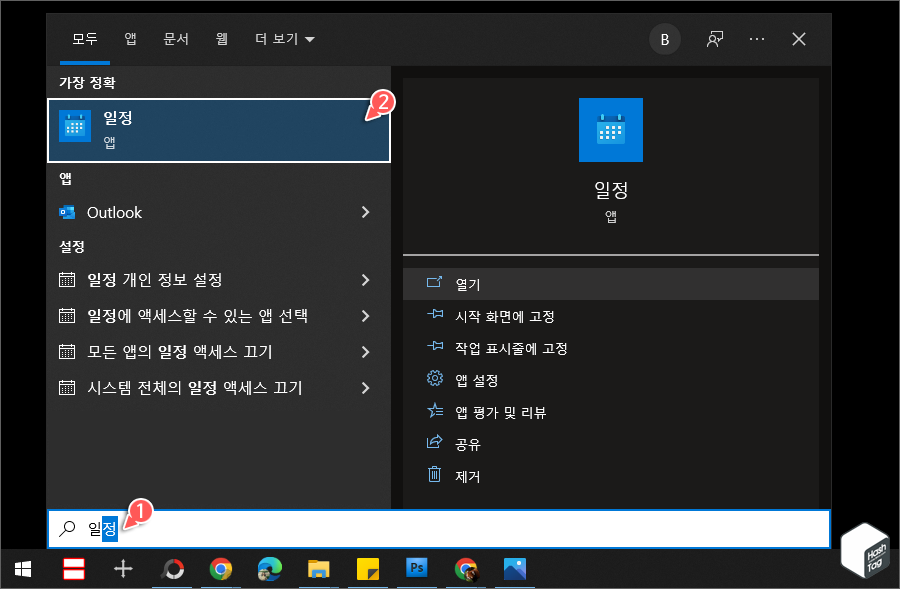The width and height of the screenshot is (900, 589).
Task: Click the search magnifier icon in the search box
Action: point(68,529)
